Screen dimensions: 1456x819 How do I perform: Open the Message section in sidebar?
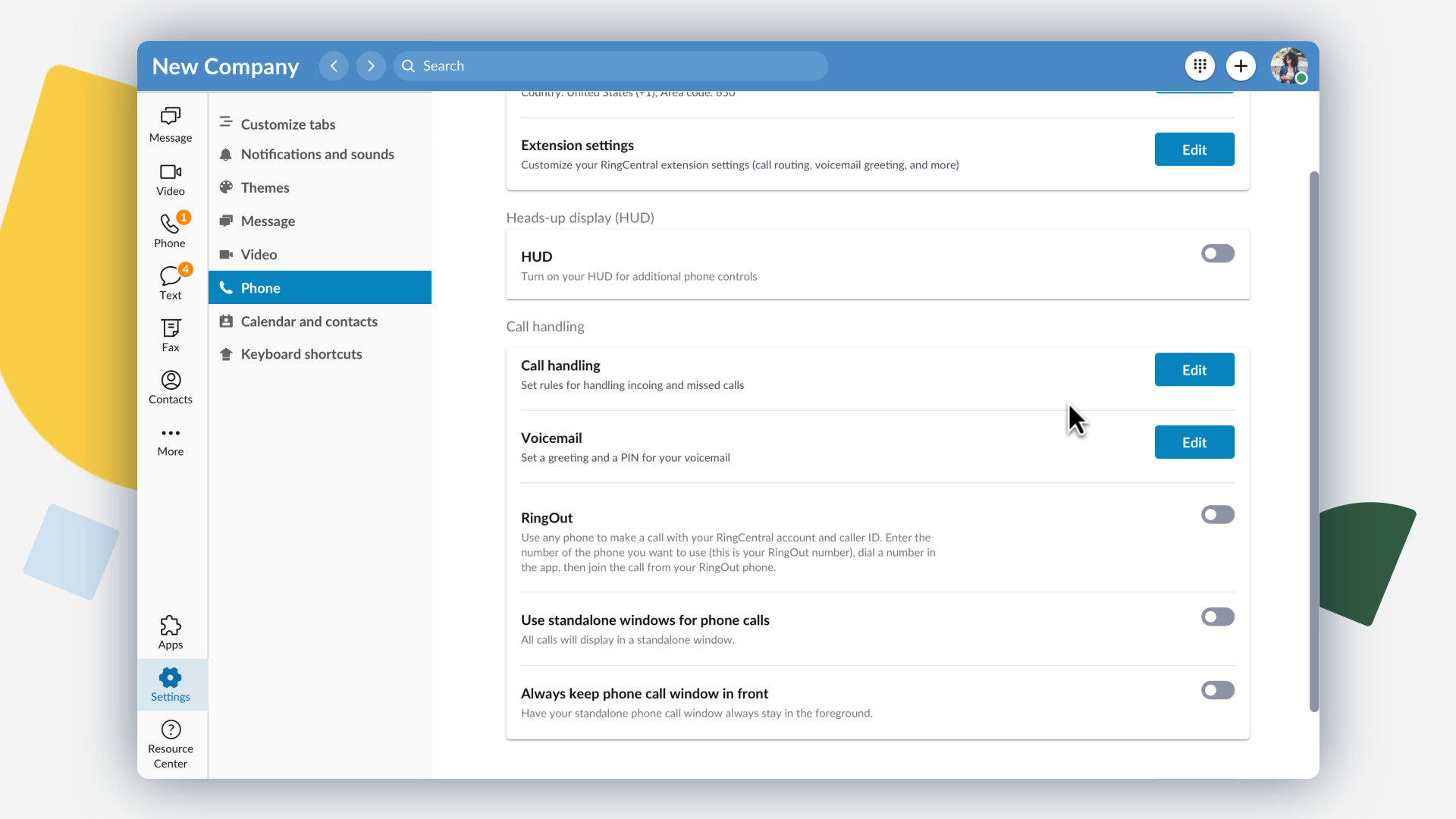pyautogui.click(x=170, y=125)
